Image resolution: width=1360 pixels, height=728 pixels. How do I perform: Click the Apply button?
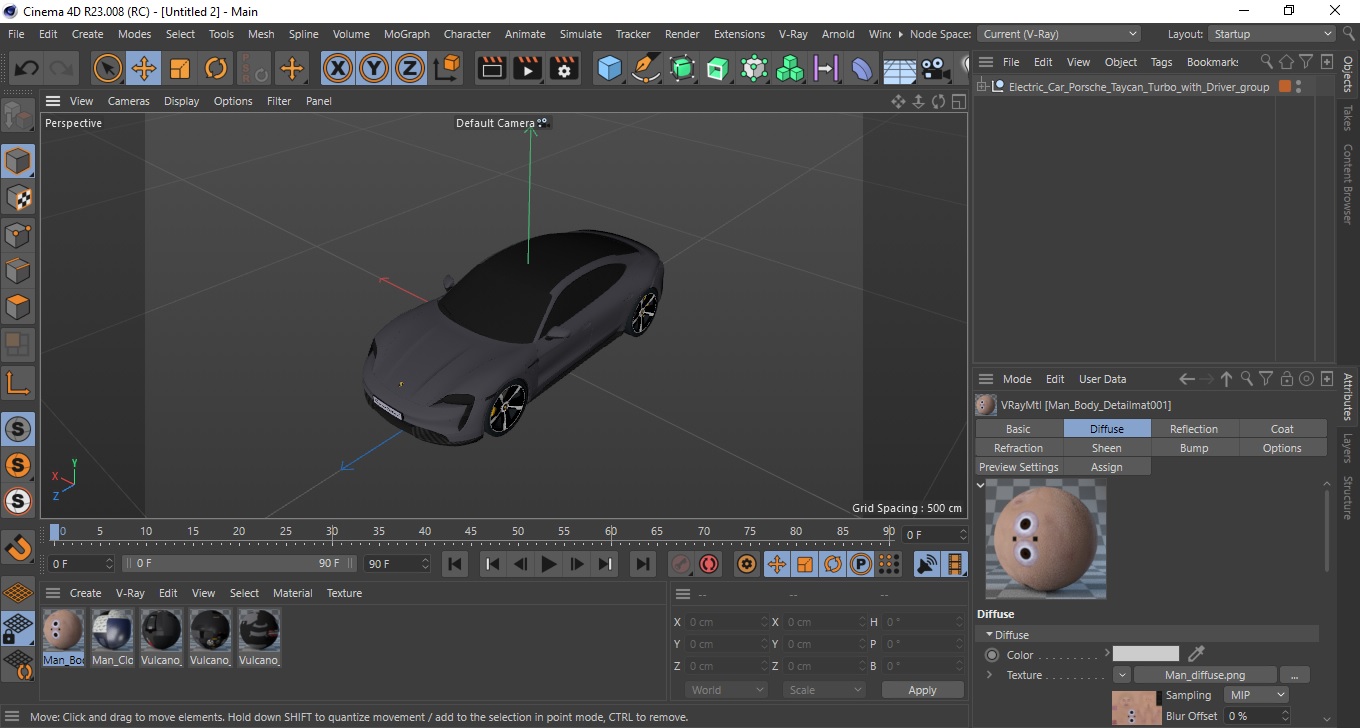(922, 690)
